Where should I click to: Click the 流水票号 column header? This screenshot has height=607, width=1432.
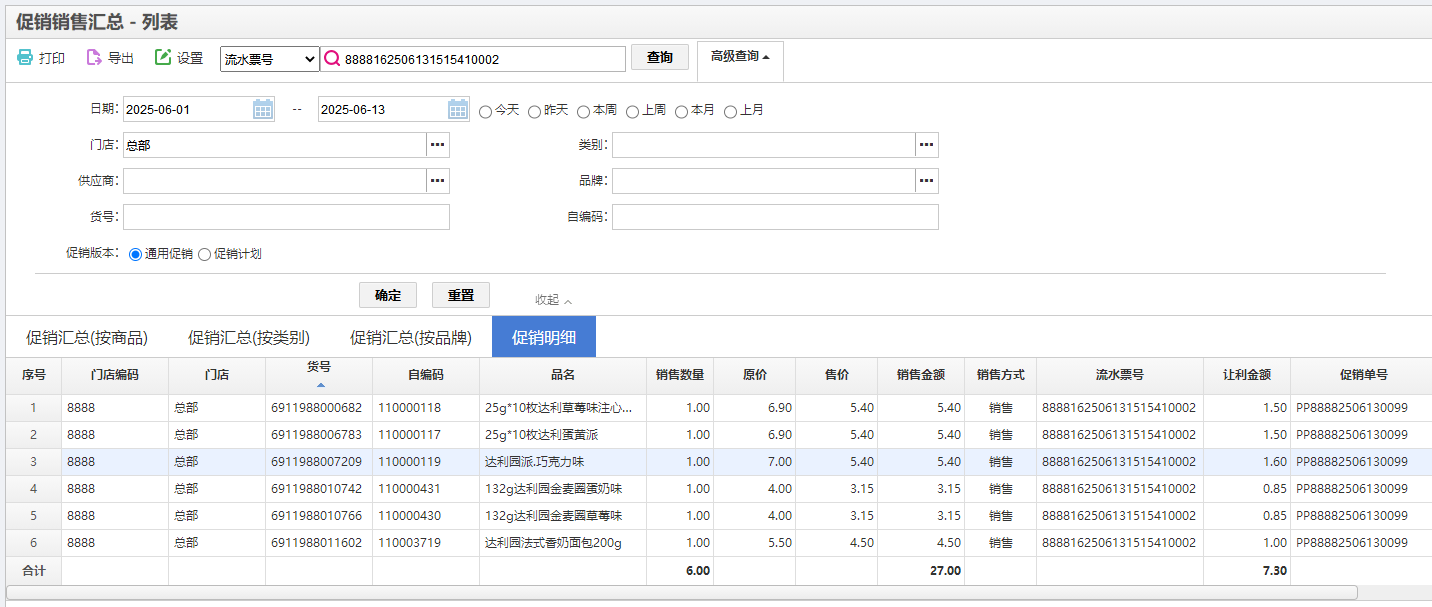(x=1120, y=375)
